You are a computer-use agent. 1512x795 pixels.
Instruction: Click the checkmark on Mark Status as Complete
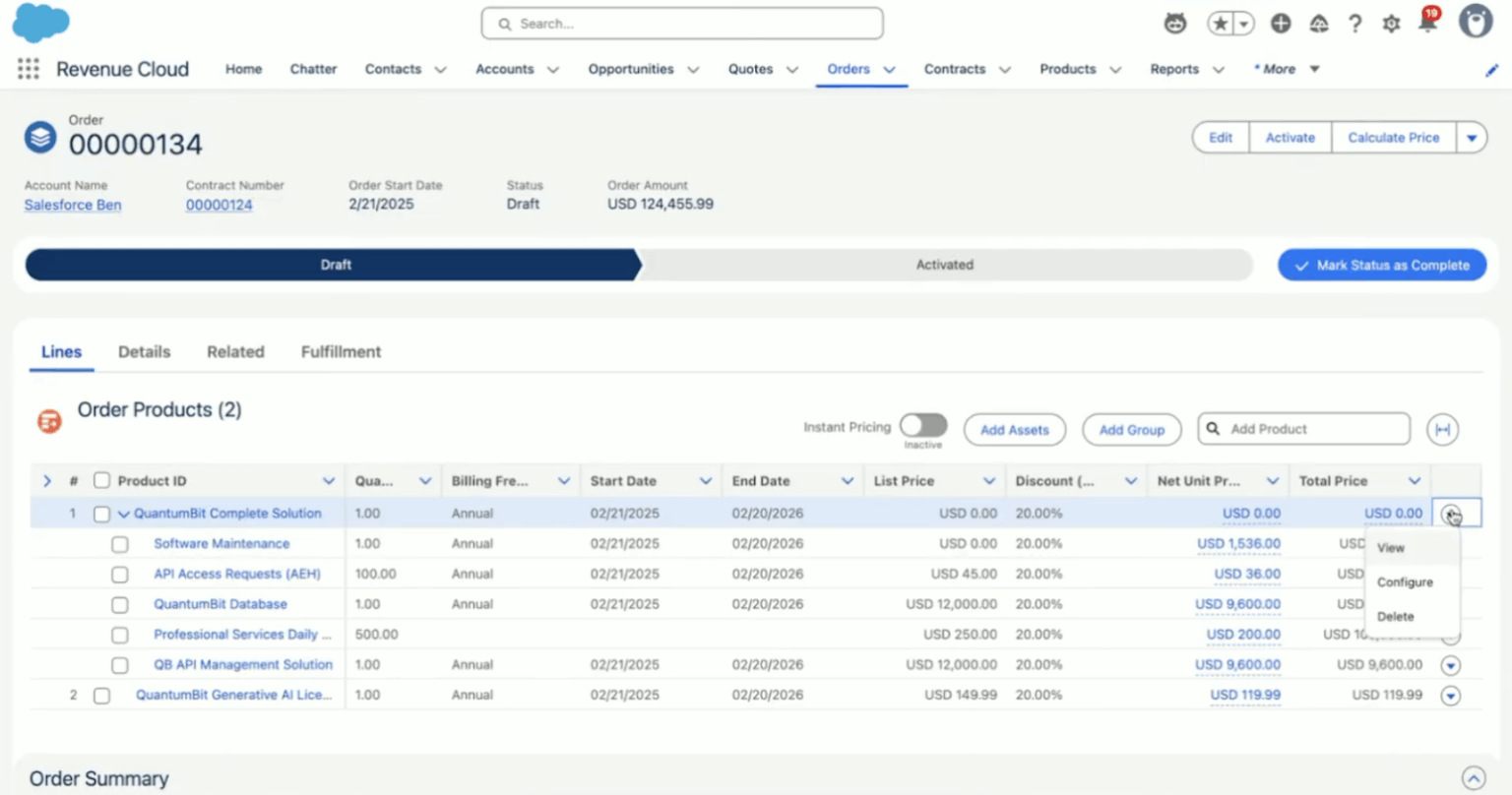click(1302, 266)
